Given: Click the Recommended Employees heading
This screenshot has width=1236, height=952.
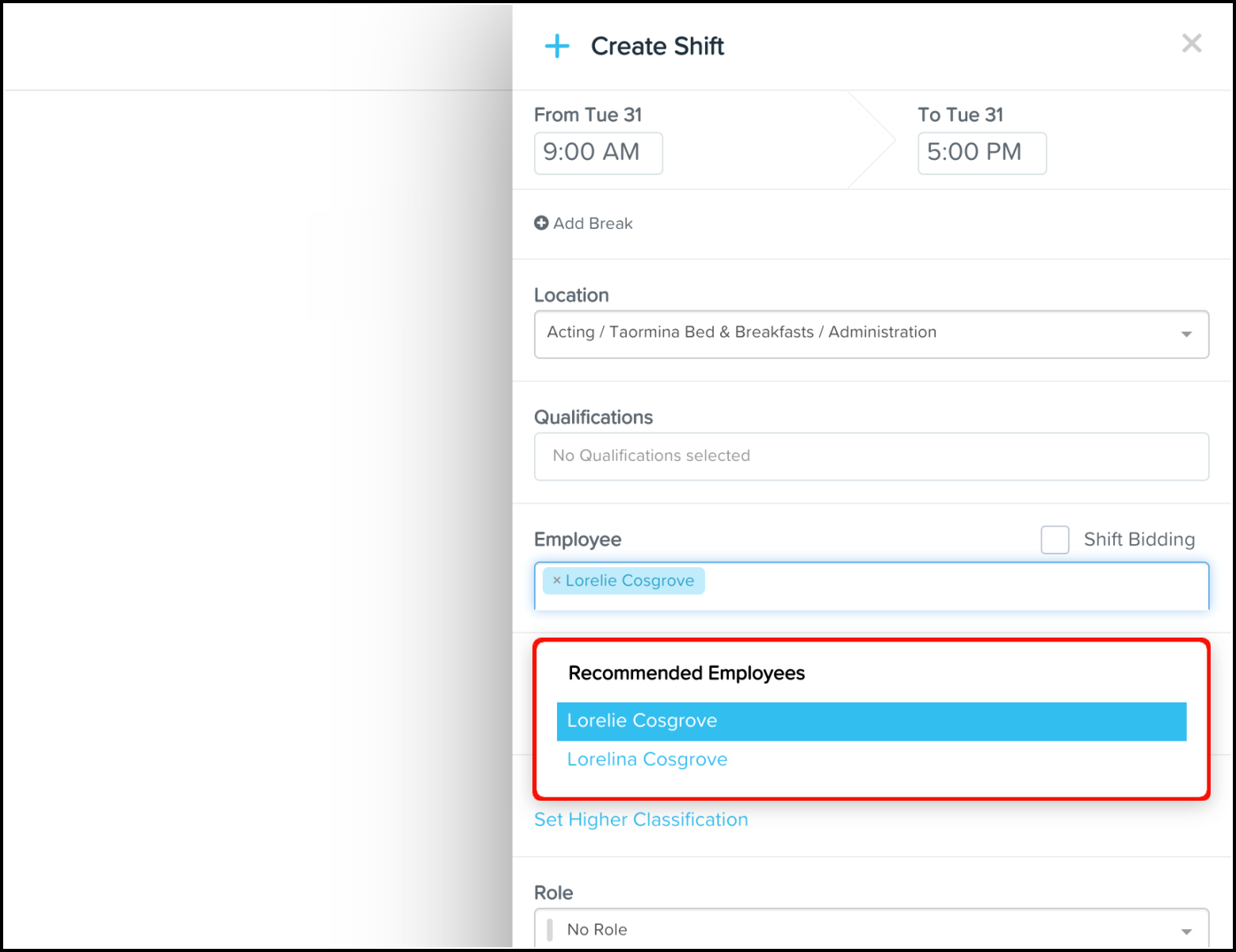Looking at the screenshot, I should tap(687, 673).
